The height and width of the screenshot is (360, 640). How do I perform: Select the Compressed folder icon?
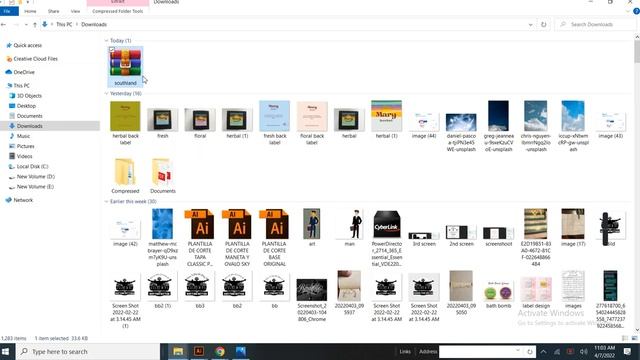[125, 172]
